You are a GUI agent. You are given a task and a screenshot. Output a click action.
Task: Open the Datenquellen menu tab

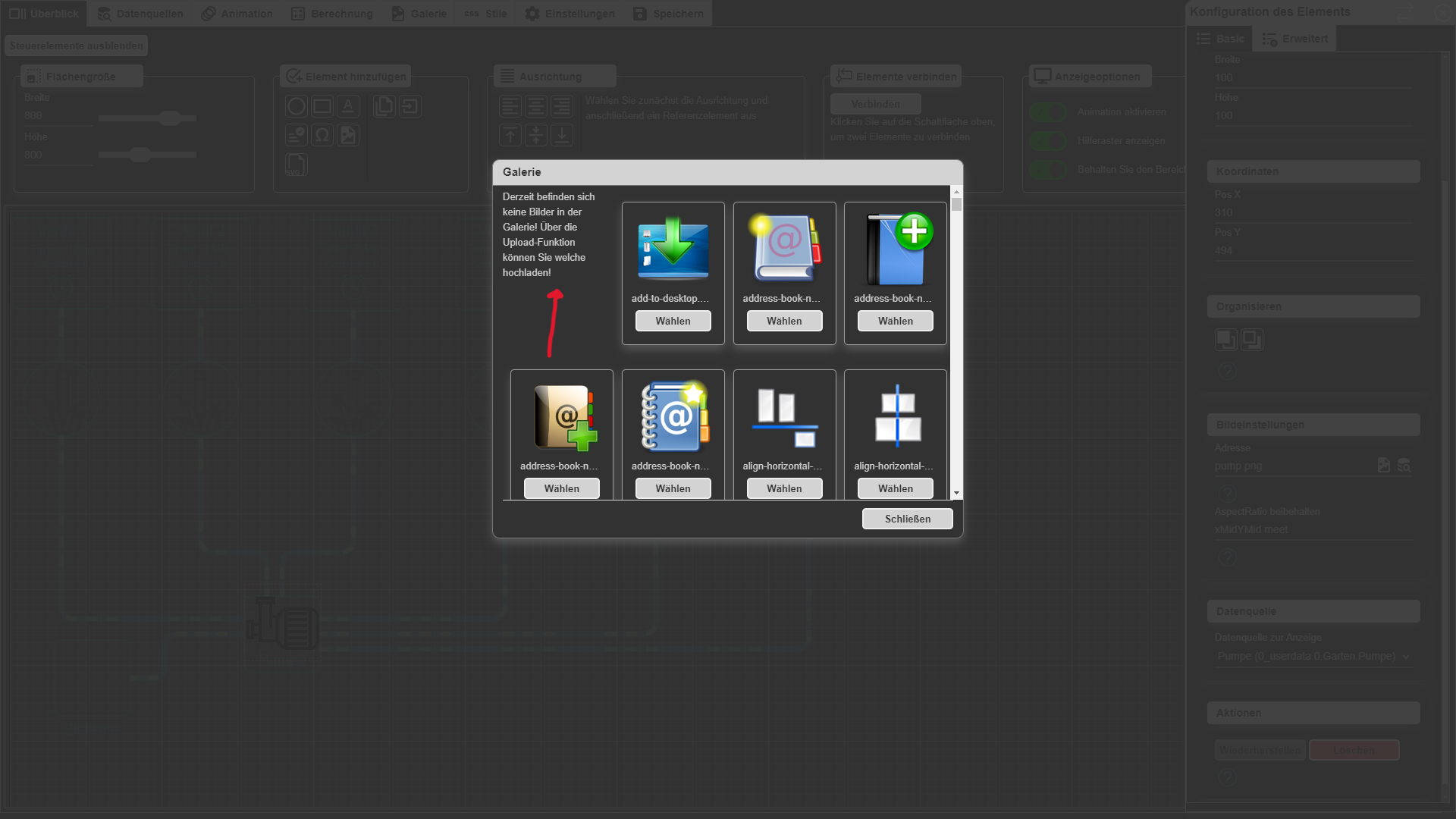(140, 14)
